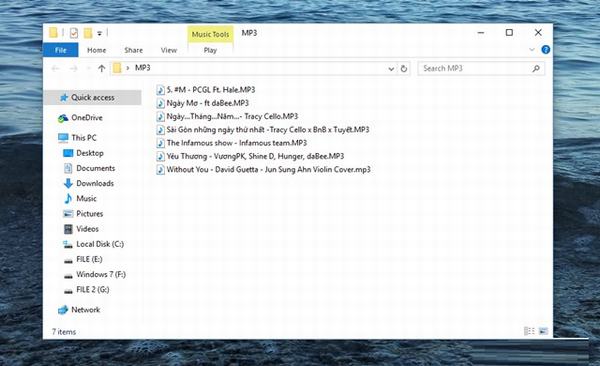Screen dimensions: 600x366
Task: Open Videos in the sidebar
Action: click(87, 229)
